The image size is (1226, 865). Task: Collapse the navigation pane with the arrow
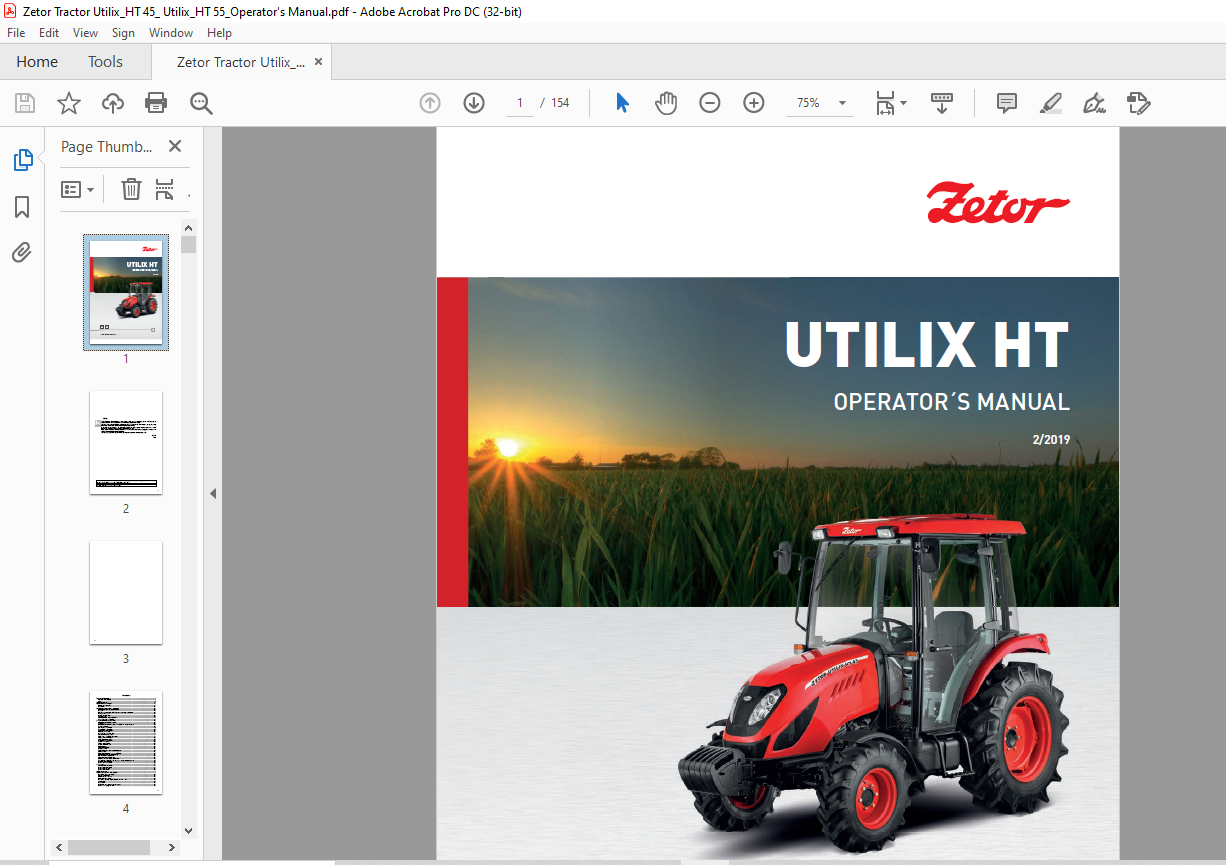pos(213,493)
